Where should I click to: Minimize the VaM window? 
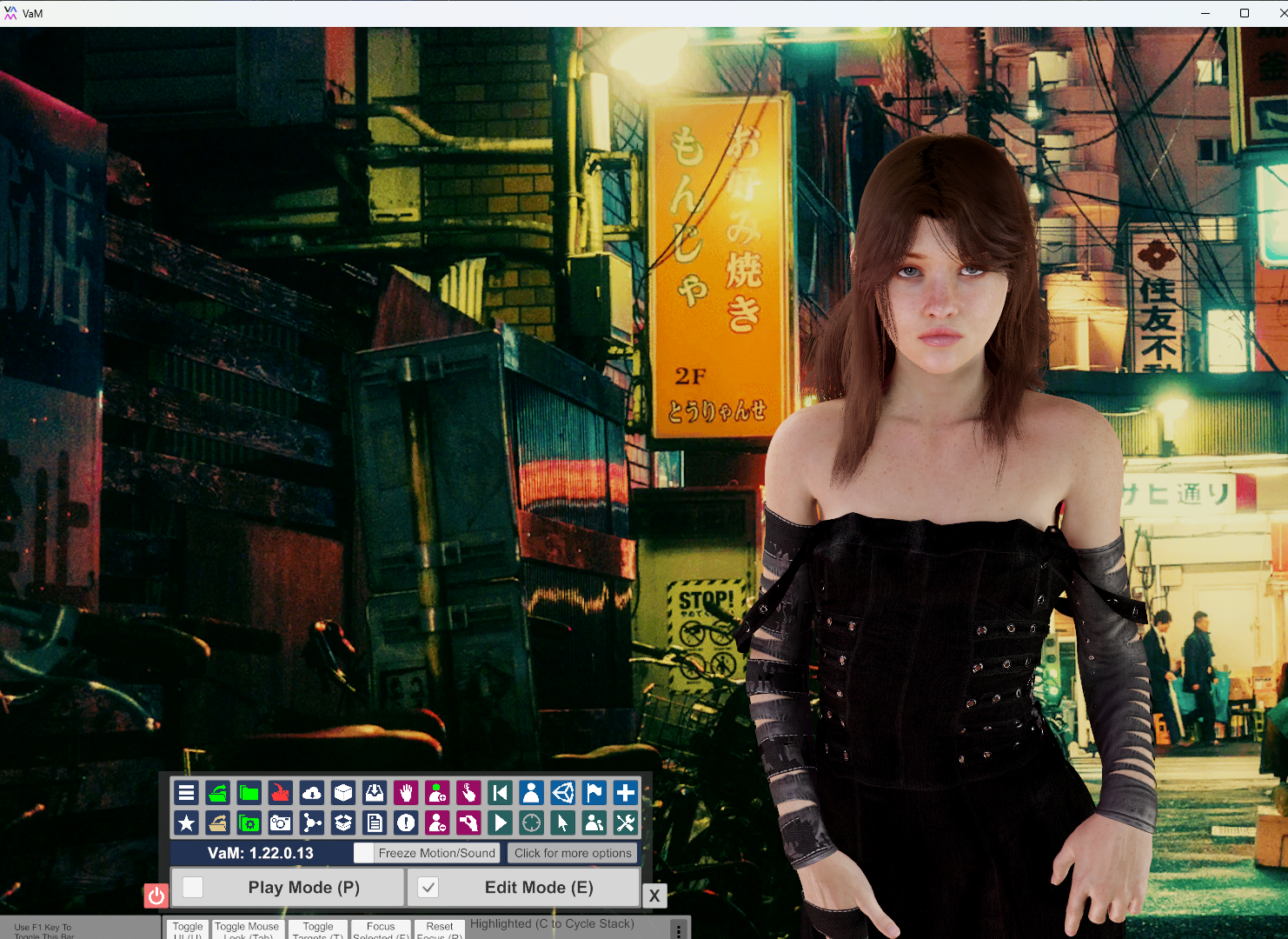(1205, 13)
